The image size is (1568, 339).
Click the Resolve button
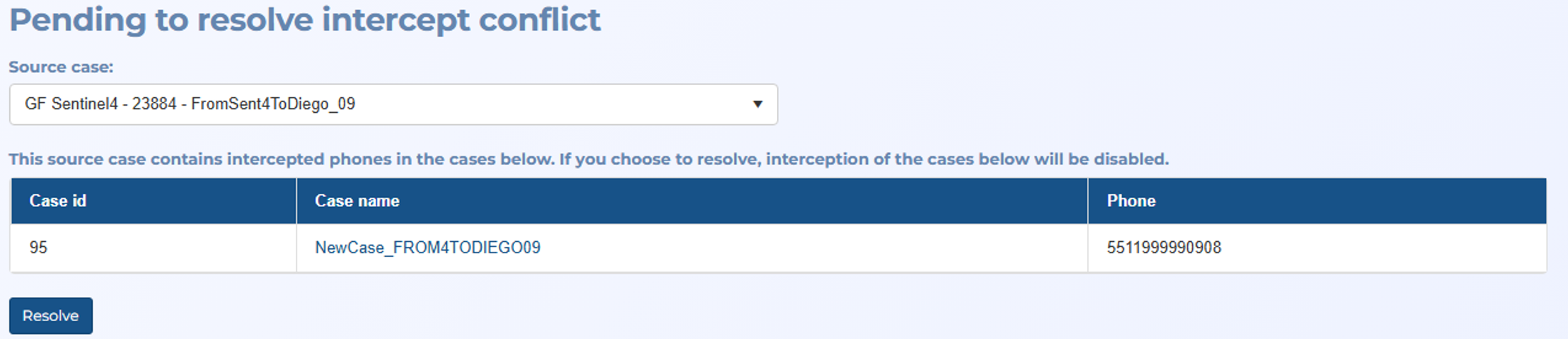(51, 315)
